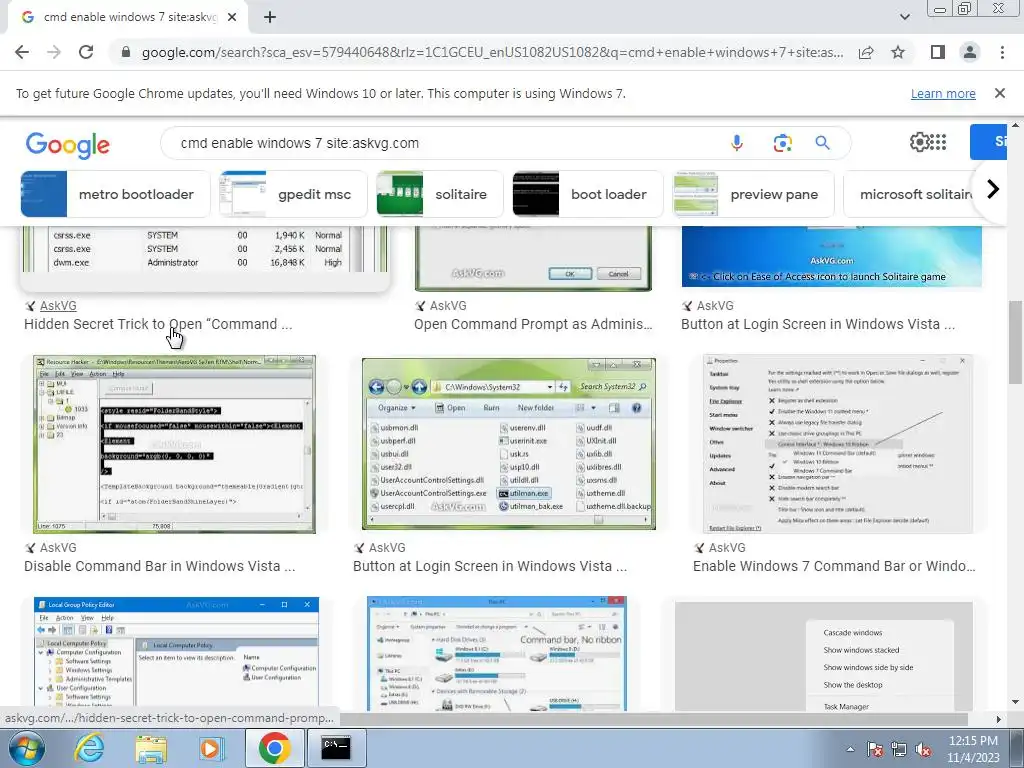Open the System32 folder screenshot thumbnail

509,443
